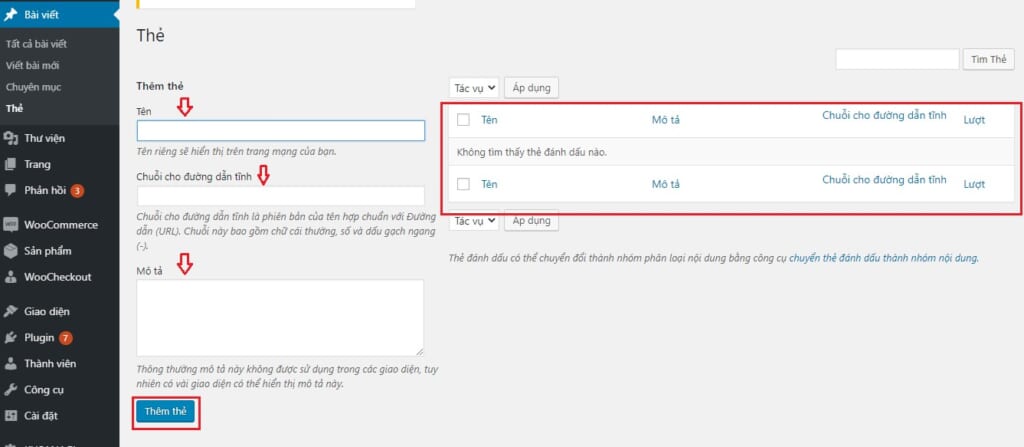The image size is (1024, 447).
Task: Sort by Lượt in table header
Action: tap(974, 120)
